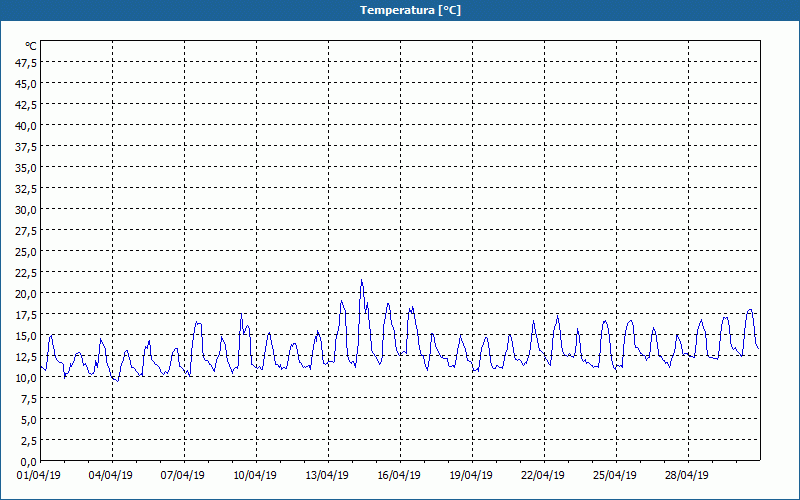Select the 20,0 y-axis value
Screen dimensions: 800x500
[27, 294]
